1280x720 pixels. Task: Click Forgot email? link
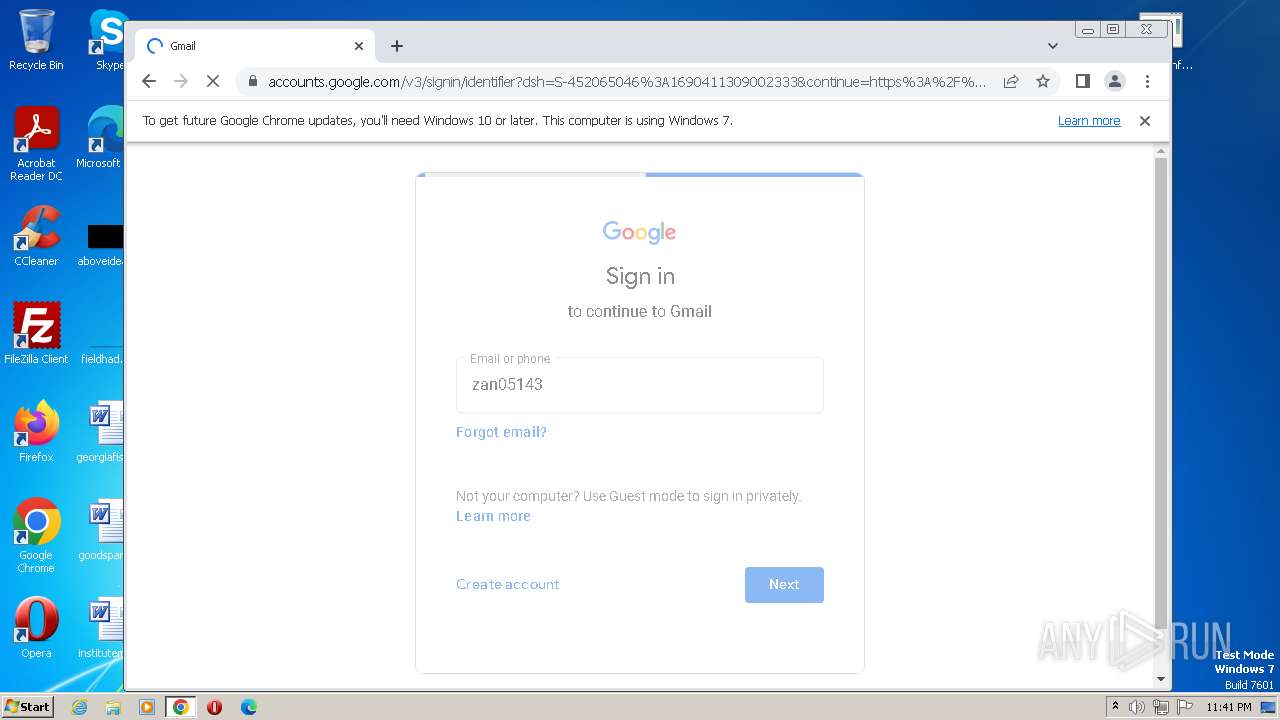(501, 432)
